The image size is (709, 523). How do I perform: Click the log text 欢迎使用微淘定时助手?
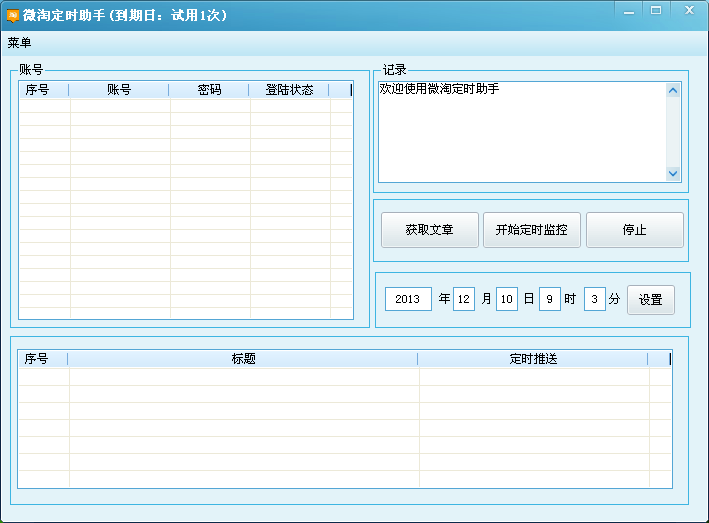pyautogui.click(x=439, y=89)
